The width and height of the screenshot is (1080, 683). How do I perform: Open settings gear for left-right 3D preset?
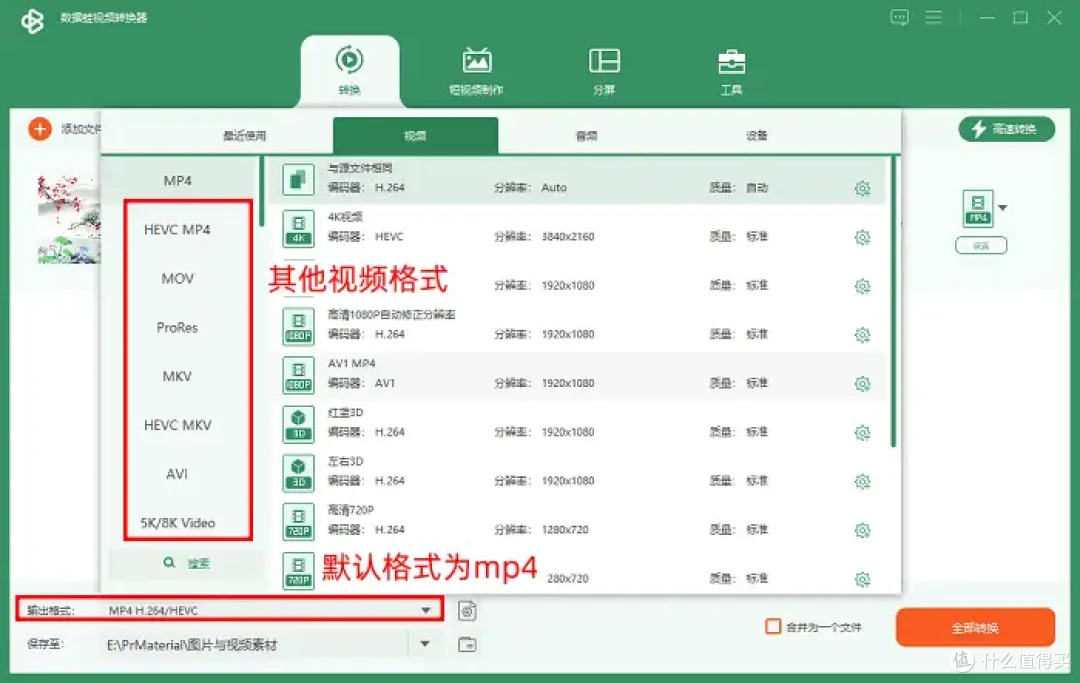(x=862, y=481)
